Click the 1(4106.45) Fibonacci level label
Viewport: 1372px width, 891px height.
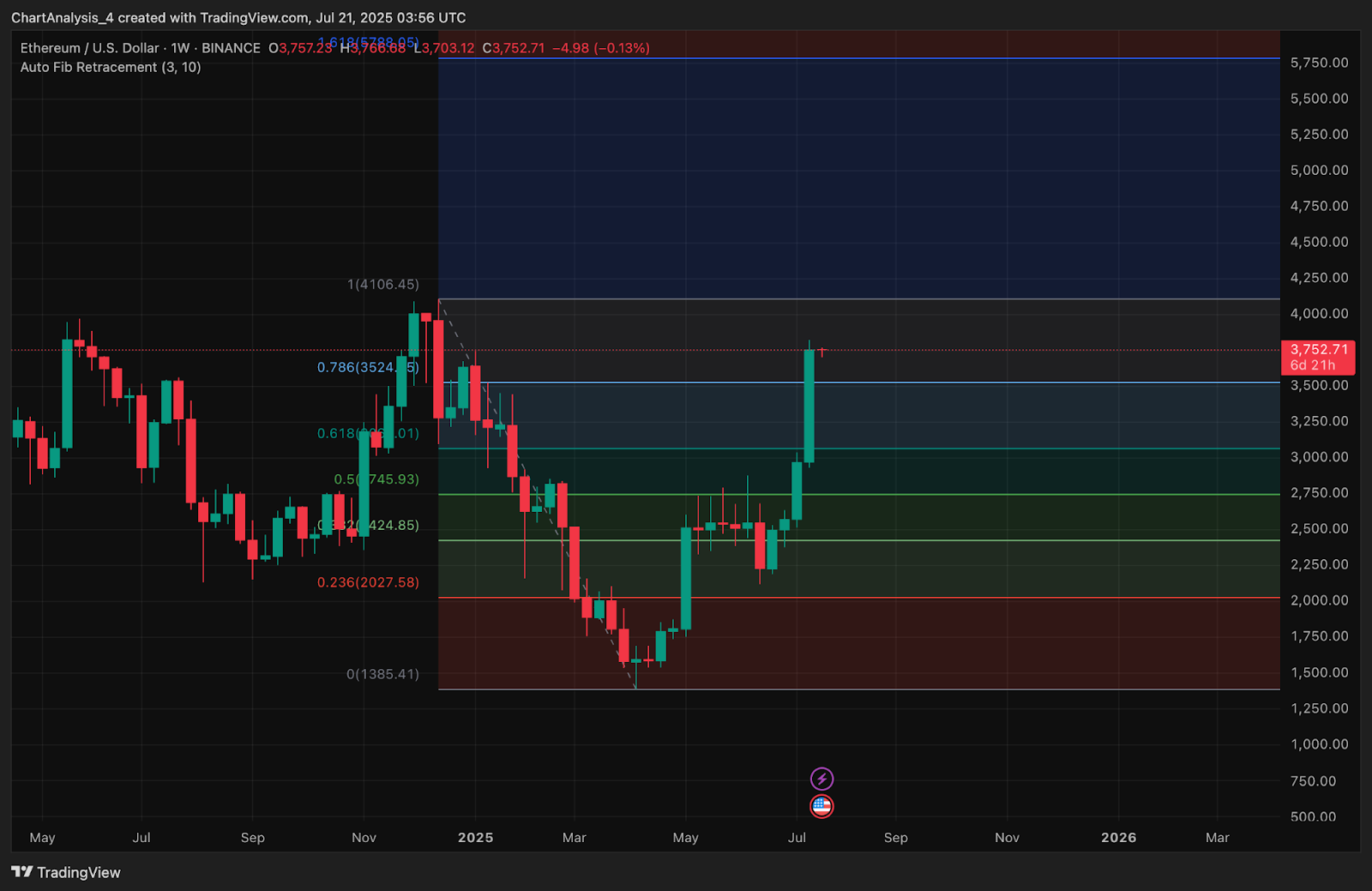coord(383,284)
